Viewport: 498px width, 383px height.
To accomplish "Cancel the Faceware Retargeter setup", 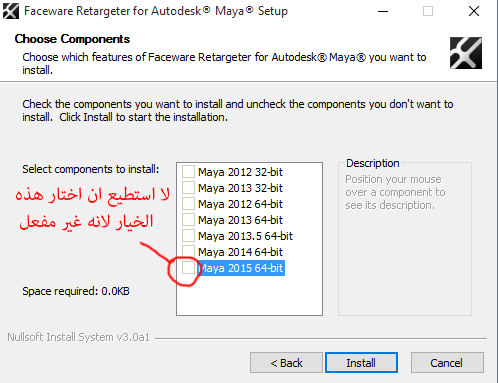I will point(447,363).
